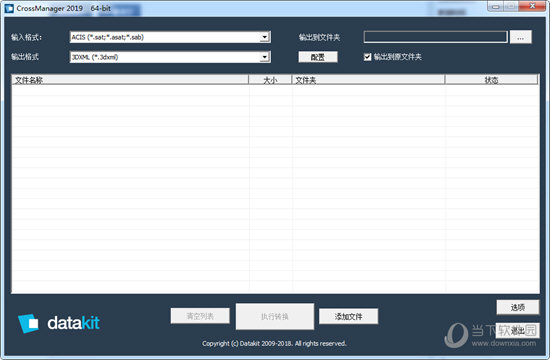The height and width of the screenshot is (360, 550).
Task: Browse for output folder with the ... button
Action: (x=521, y=37)
